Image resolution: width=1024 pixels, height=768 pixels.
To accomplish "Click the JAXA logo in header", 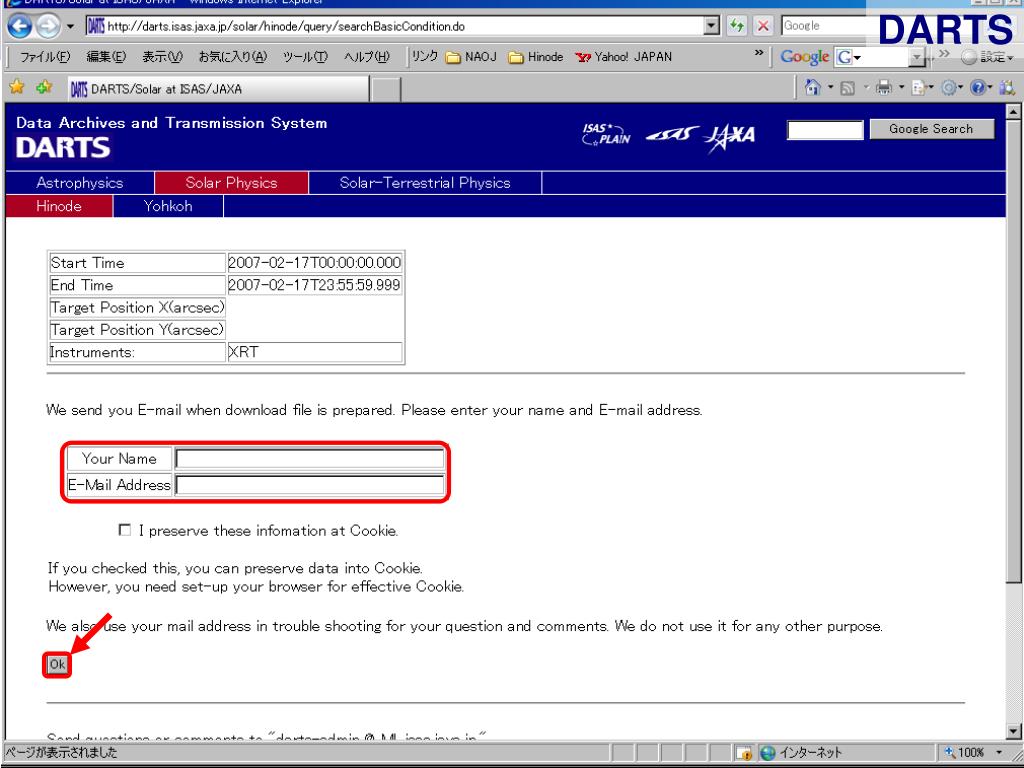I will coord(730,137).
